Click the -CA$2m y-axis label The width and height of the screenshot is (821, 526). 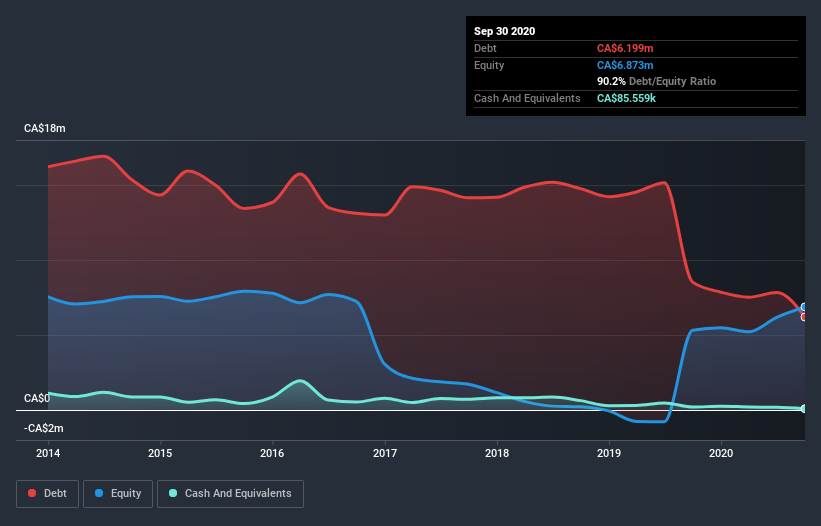(x=43, y=428)
